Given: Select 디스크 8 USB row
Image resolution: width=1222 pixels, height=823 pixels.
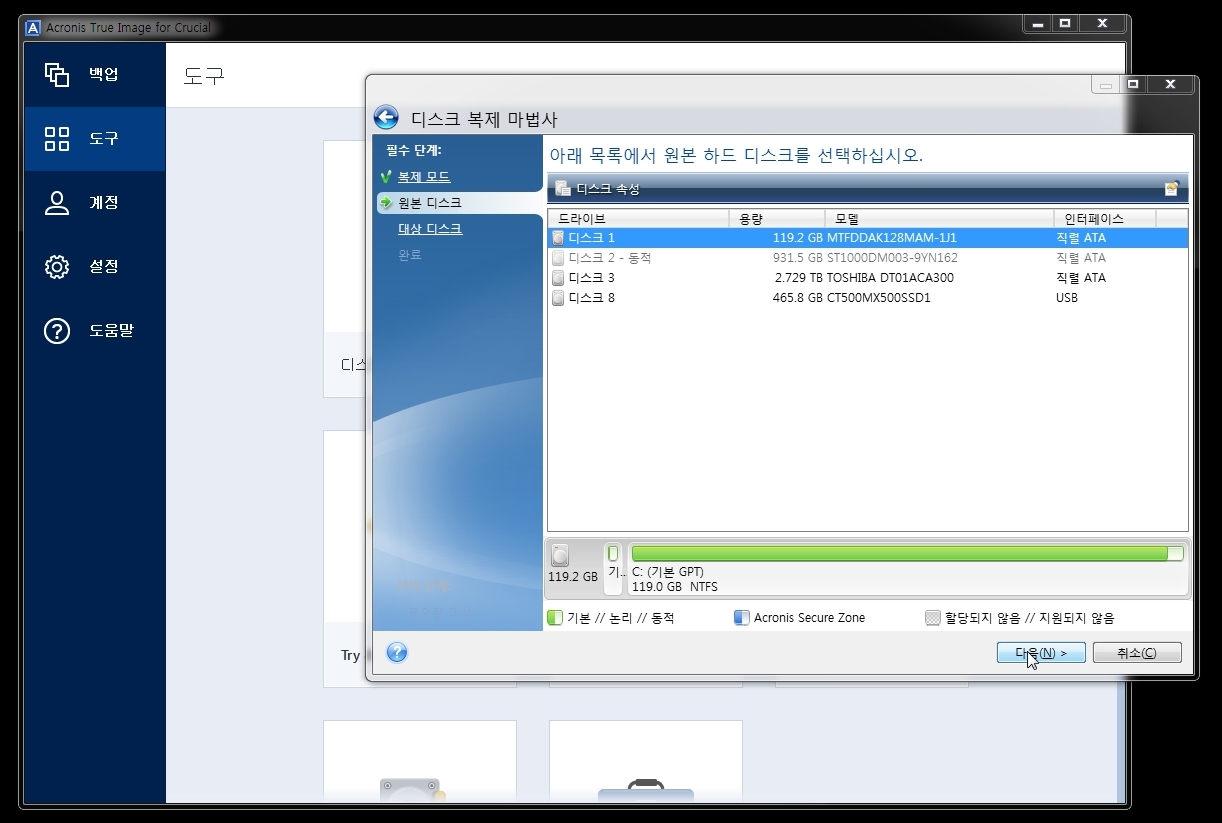Looking at the screenshot, I should point(867,298).
